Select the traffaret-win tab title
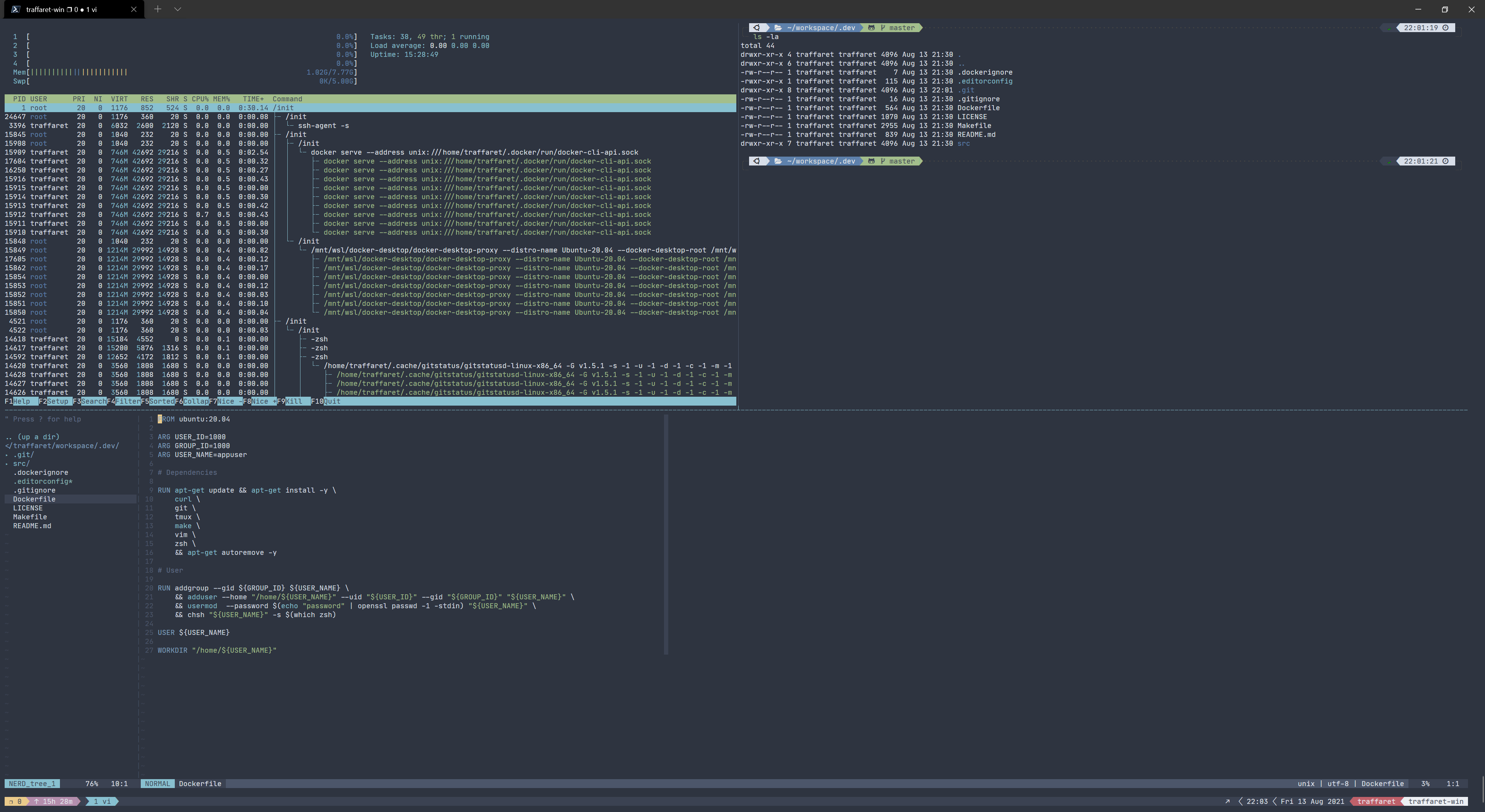 click(x=62, y=9)
